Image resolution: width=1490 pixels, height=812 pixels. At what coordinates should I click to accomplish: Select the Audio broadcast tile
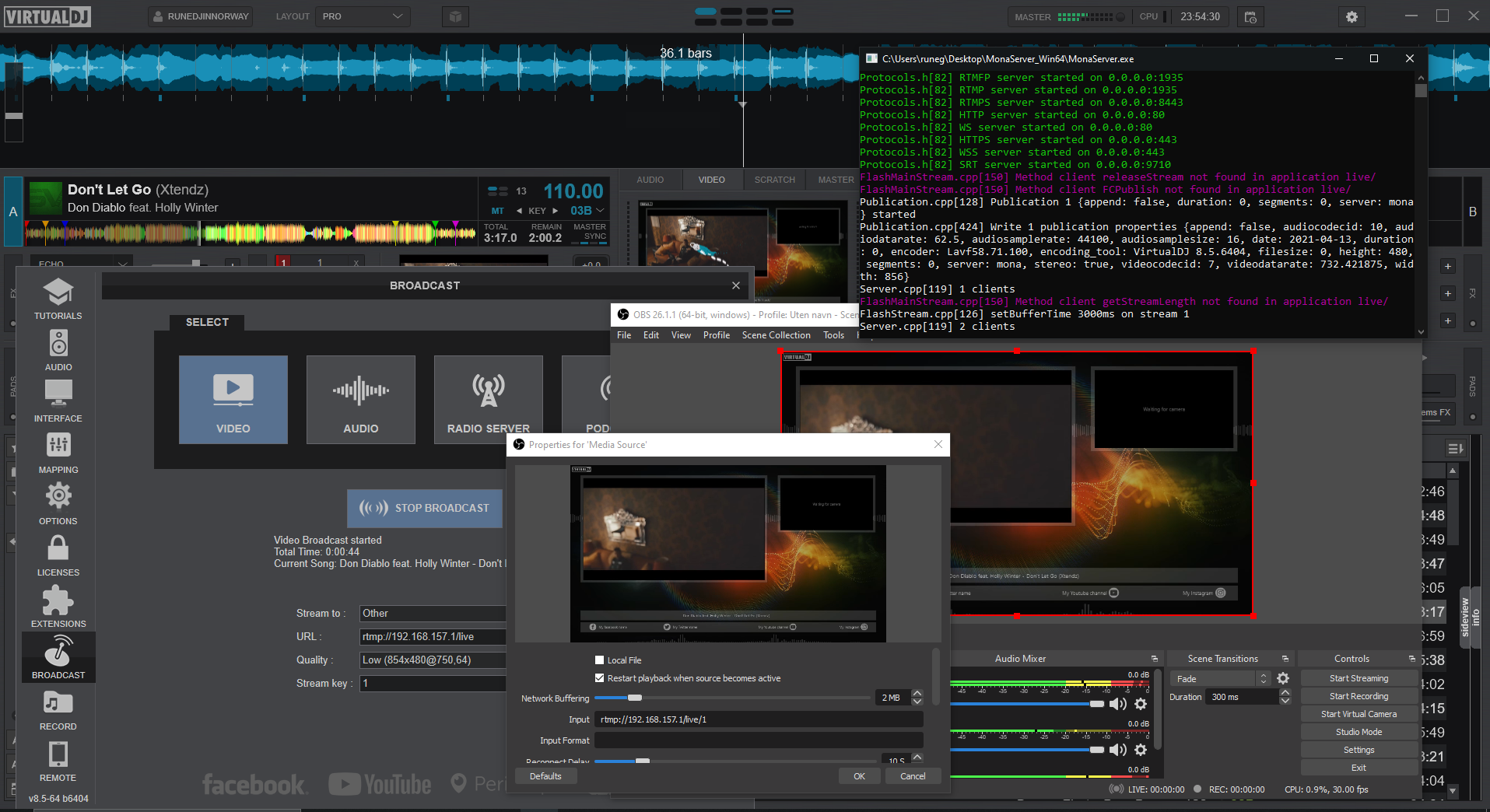tap(361, 400)
